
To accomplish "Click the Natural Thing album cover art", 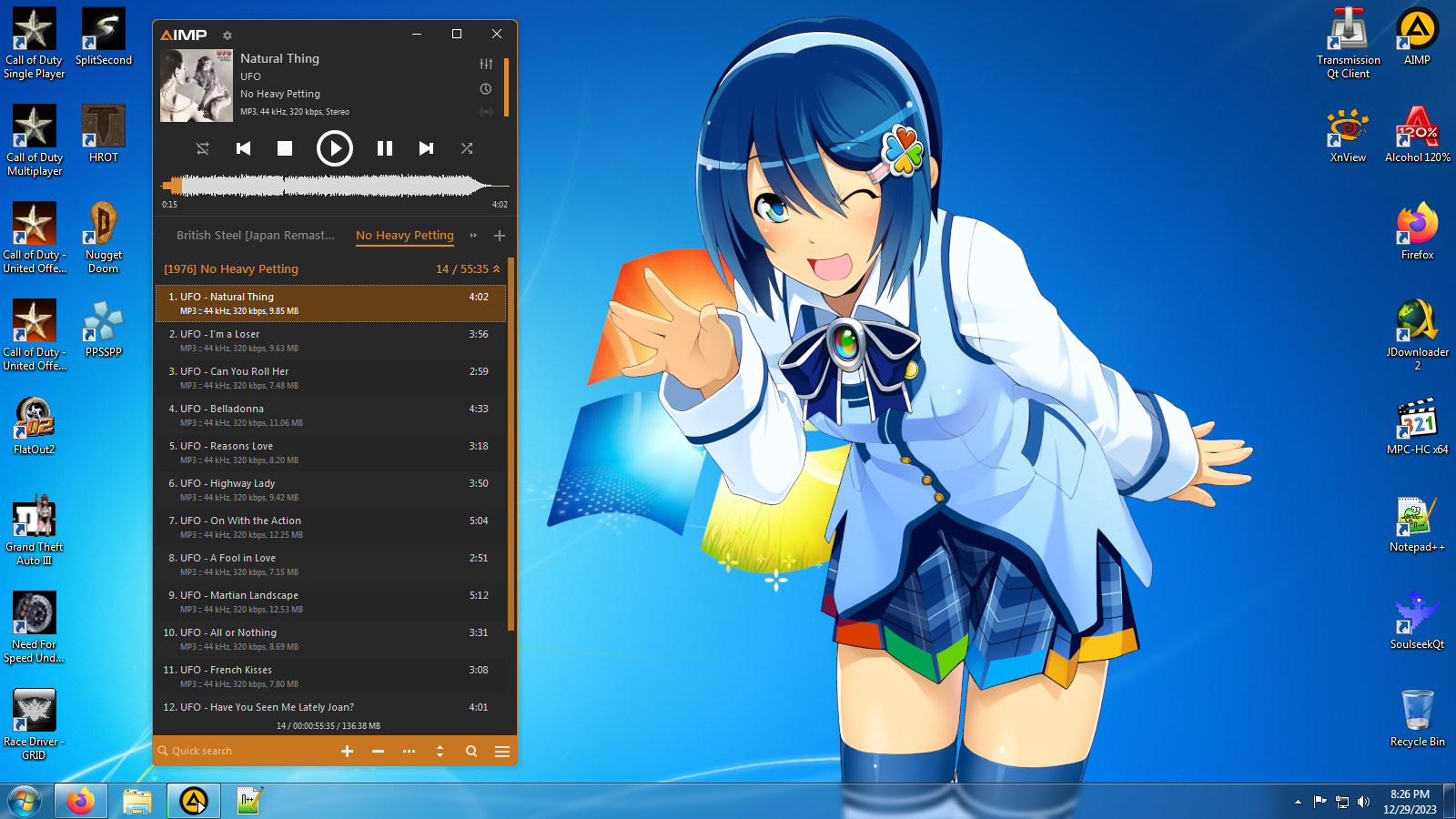I will tap(197, 86).
